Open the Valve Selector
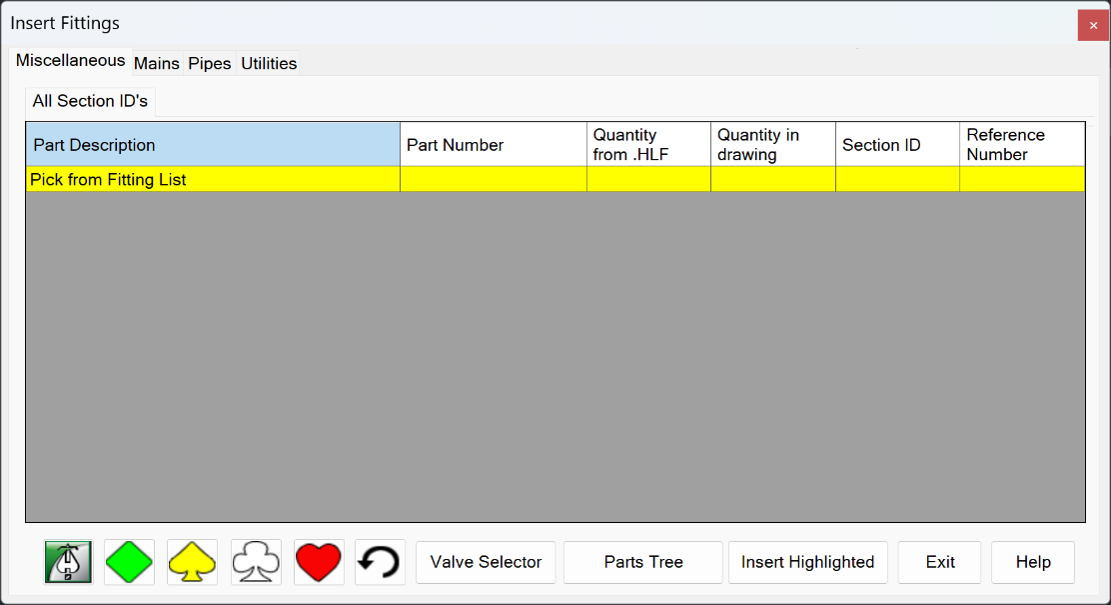Image resolution: width=1111 pixels, height=605 pixels. point(485,562)
